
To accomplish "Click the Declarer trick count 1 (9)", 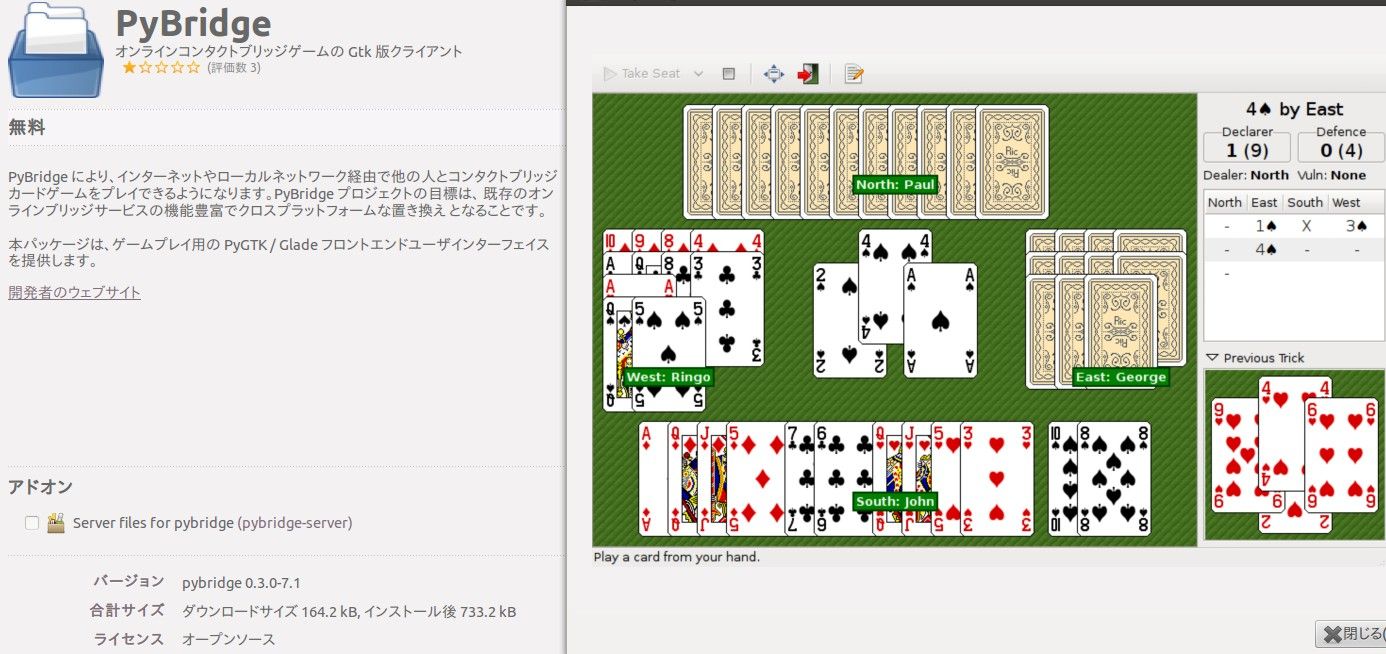I will (1247, 151).
